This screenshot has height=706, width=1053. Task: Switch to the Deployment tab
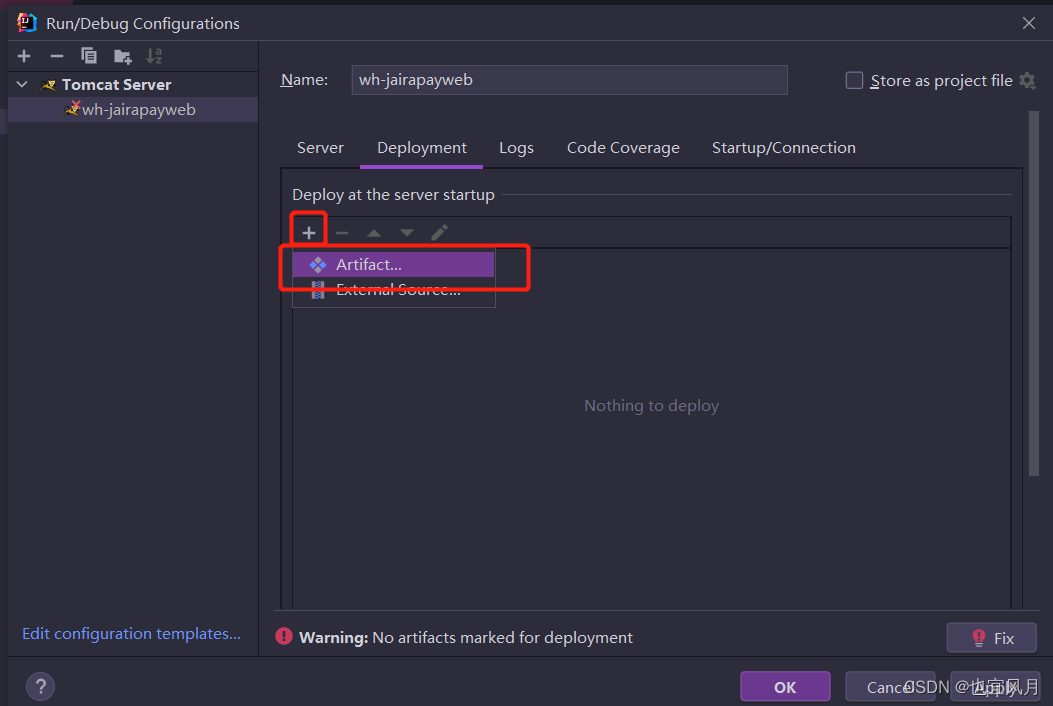coord(422,148)
